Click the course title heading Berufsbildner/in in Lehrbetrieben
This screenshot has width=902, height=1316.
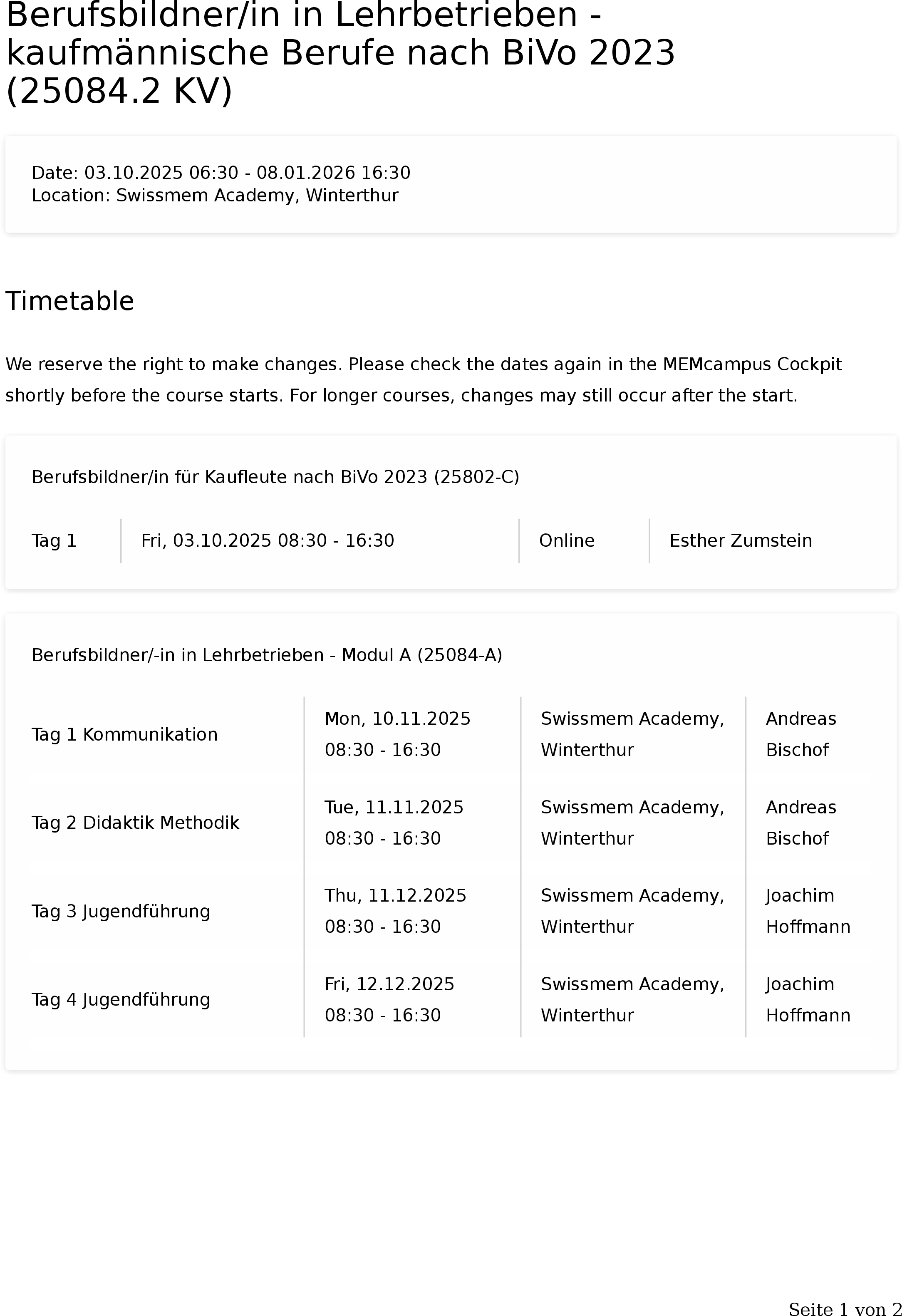340,53
